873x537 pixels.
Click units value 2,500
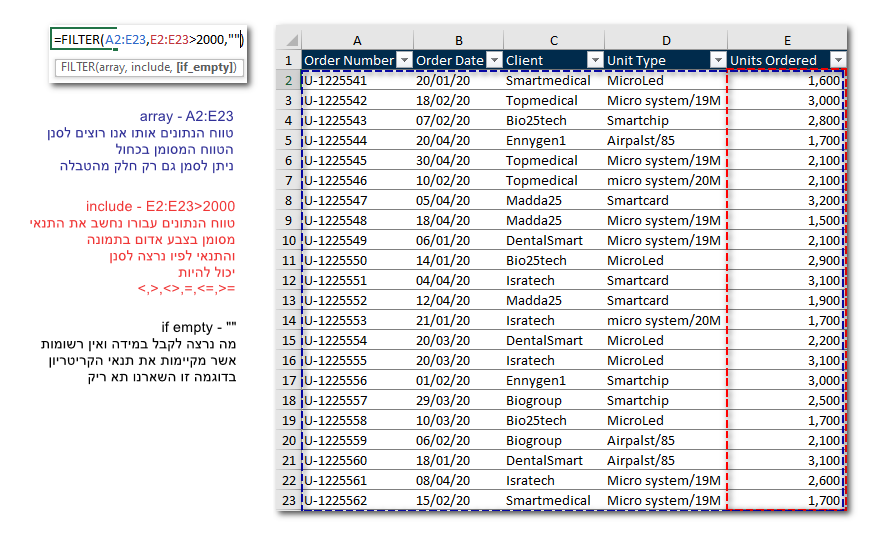click(787, 400)
